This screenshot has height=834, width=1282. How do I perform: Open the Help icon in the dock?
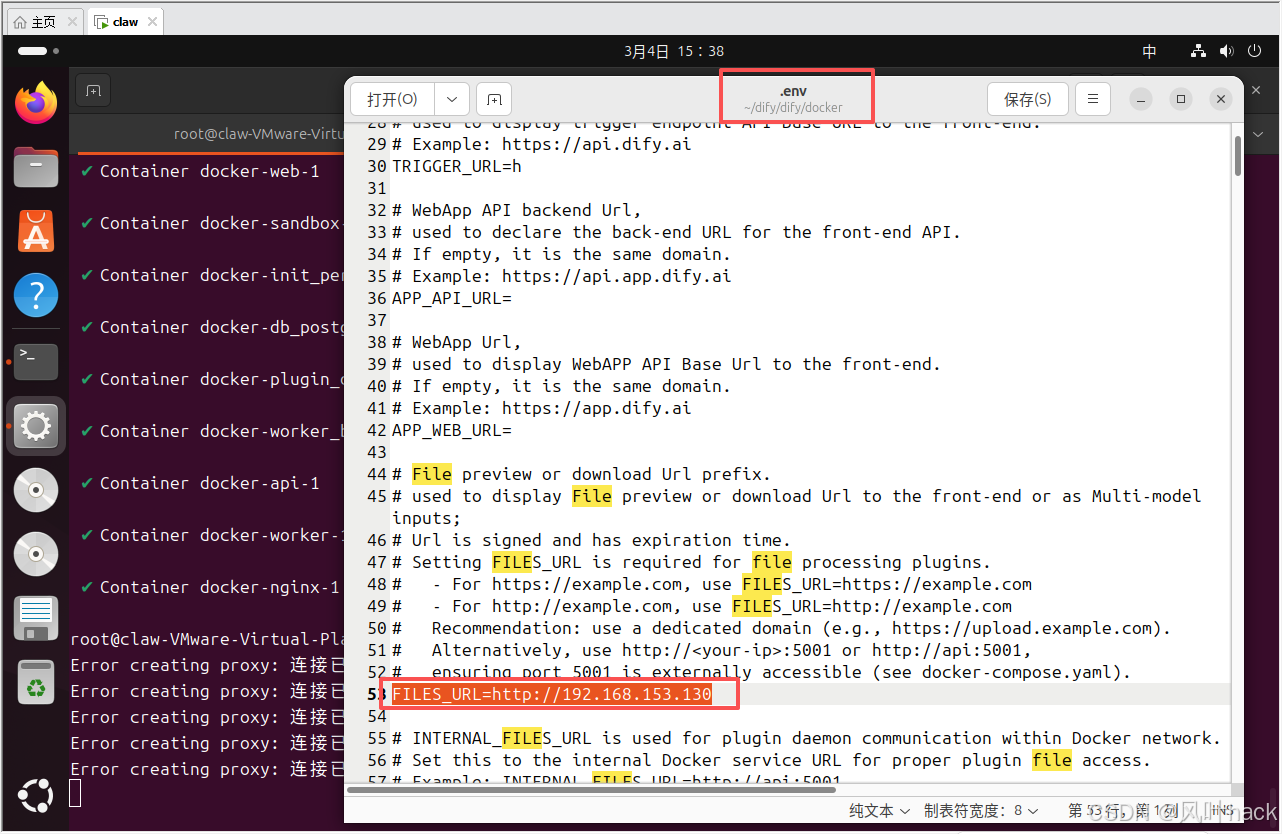click(x=36, y=295)
